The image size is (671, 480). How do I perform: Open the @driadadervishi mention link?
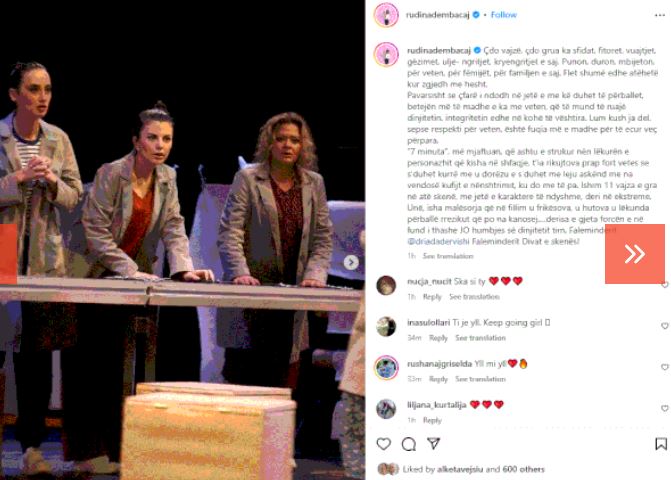click(438, 241)
